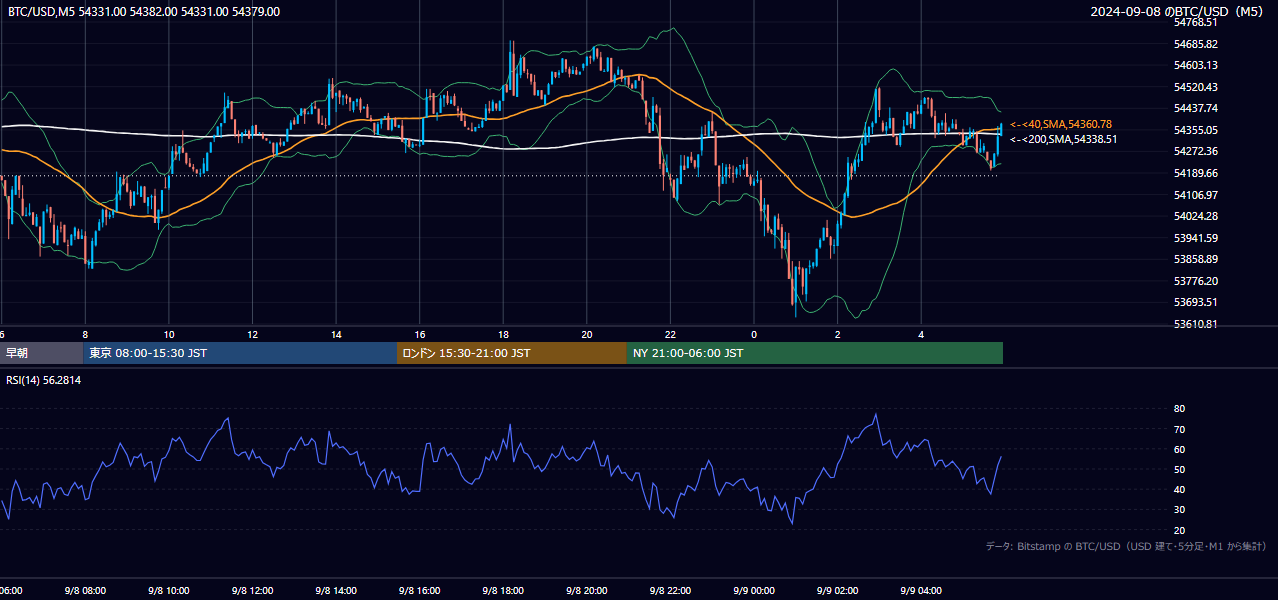Click the Bitstamp data source note

(x=1126, y=546)
